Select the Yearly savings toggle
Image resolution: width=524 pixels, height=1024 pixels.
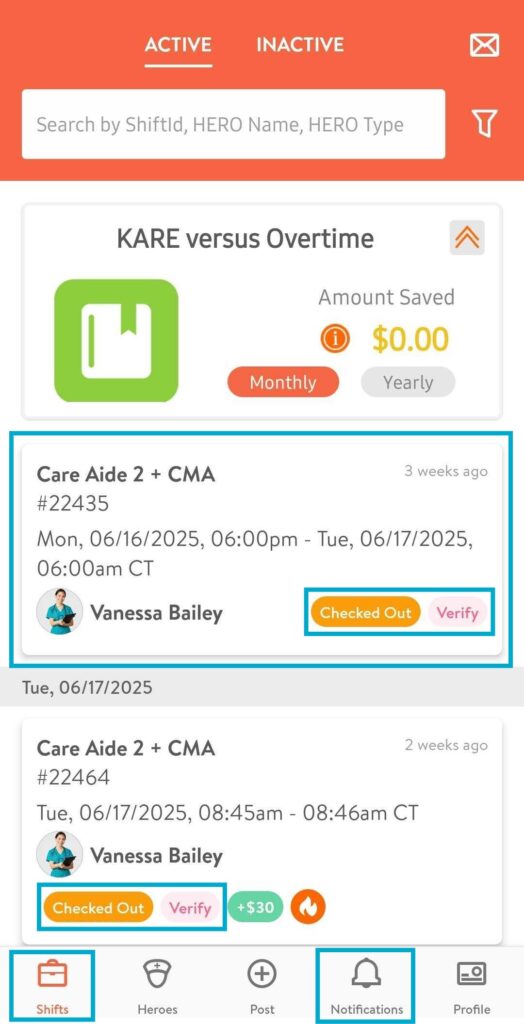[408, 382]
